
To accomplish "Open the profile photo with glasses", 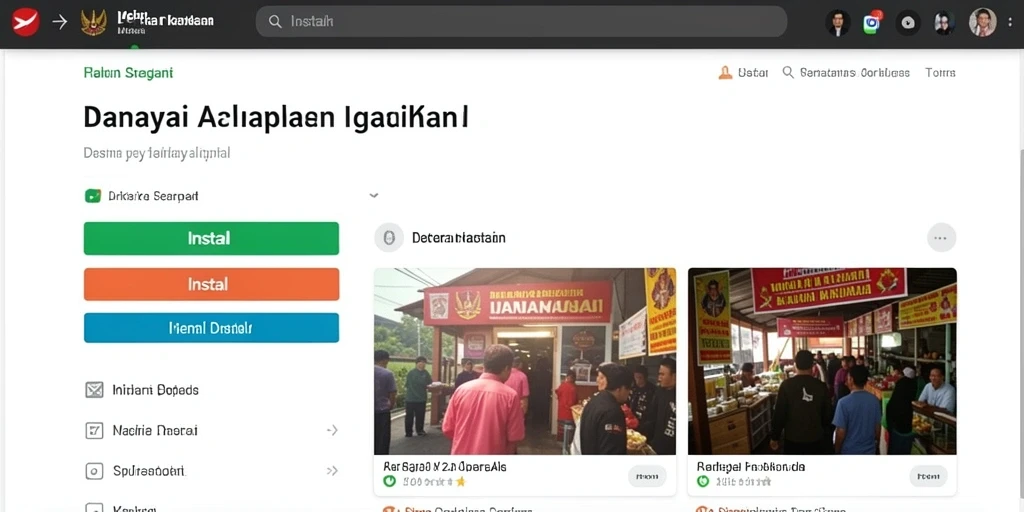I will click(982, 22).
